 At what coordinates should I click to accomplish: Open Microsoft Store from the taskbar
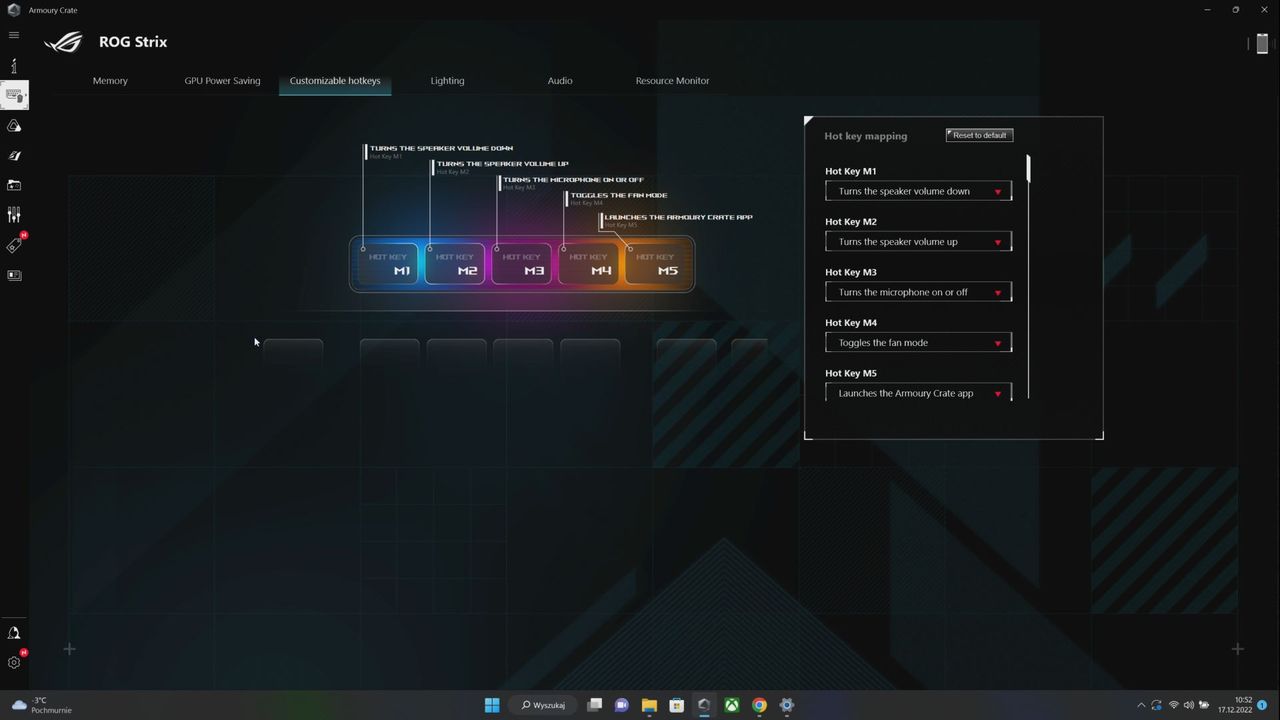click(676, 705)
